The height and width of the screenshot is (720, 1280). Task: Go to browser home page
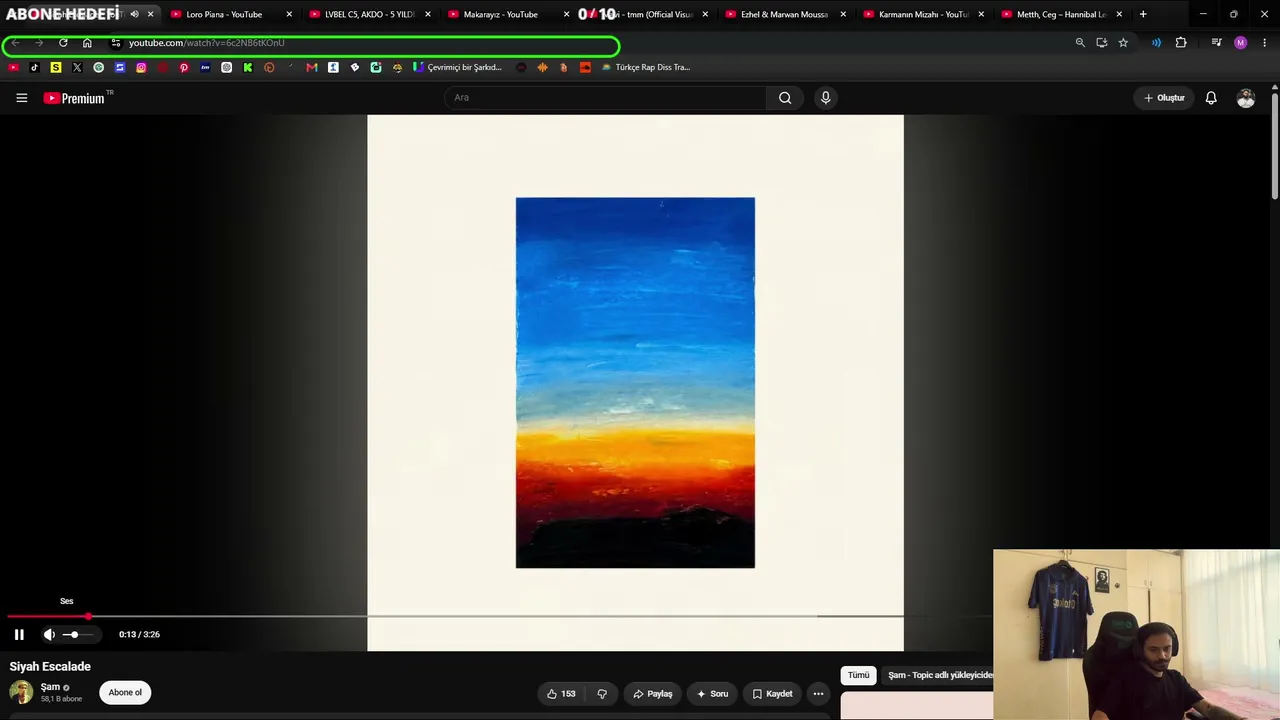point(87,43)
